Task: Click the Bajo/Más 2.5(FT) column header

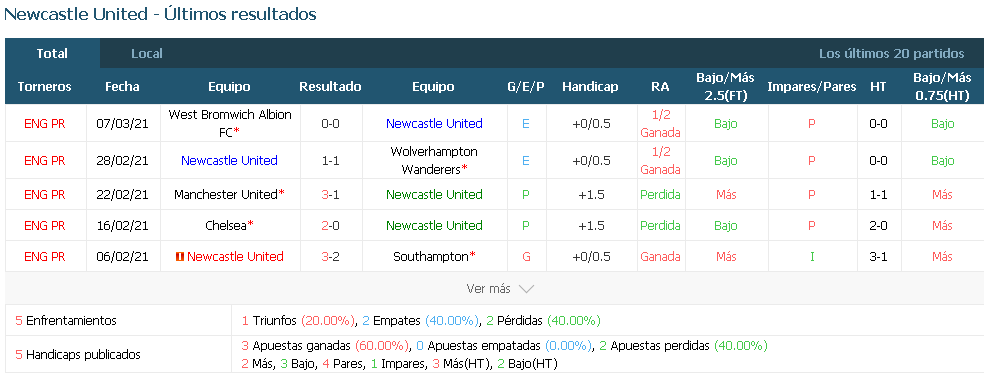Action: [x=725, y=87]
